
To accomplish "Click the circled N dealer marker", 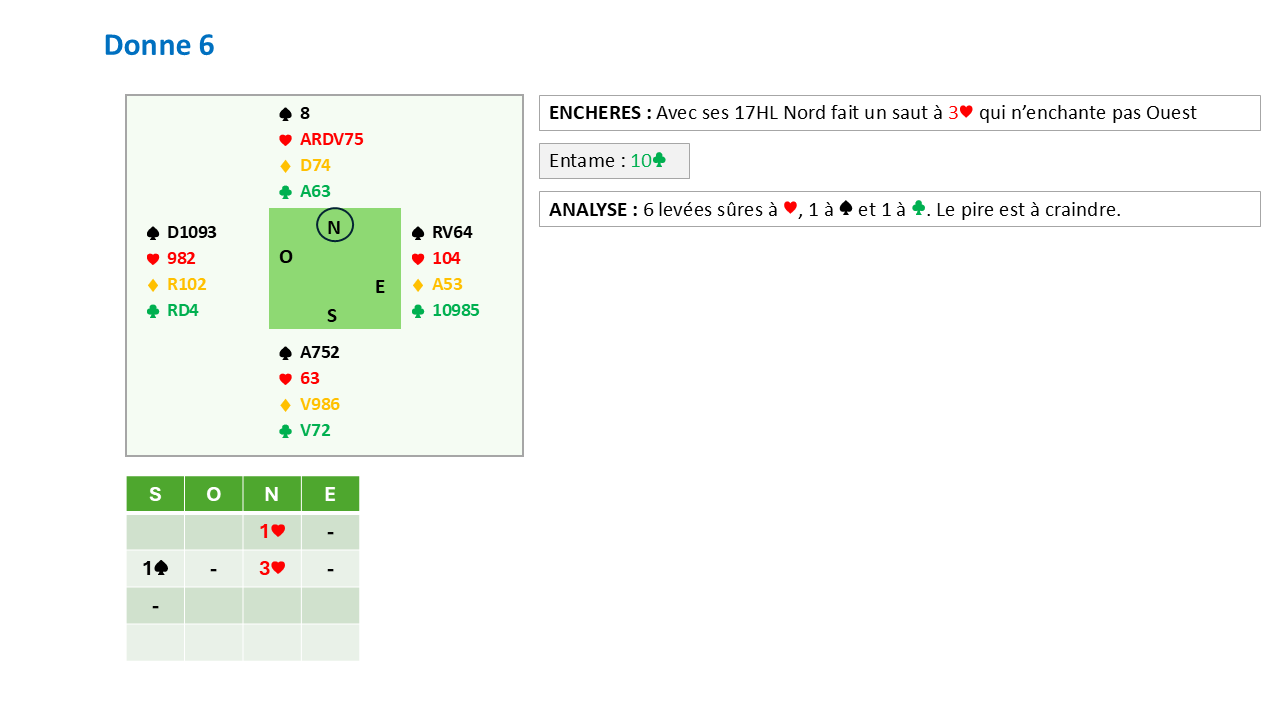I will click(x=334, y=227).
